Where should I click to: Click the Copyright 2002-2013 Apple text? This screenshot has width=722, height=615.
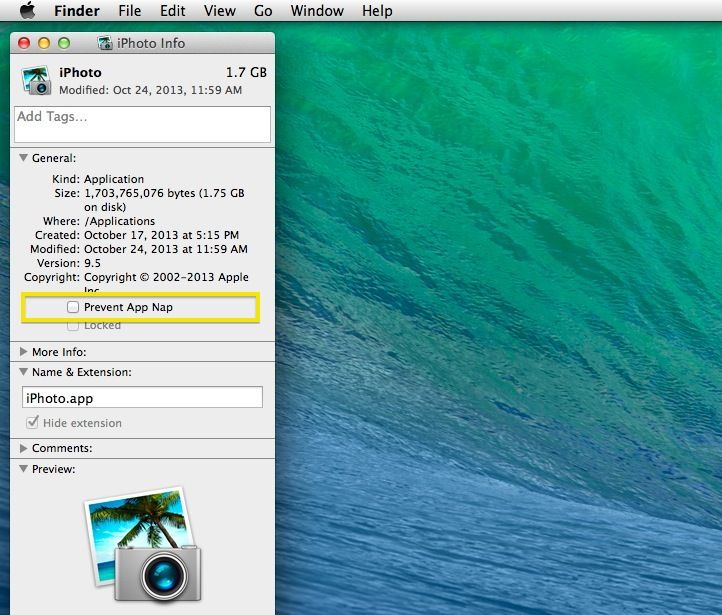pyautogui.click(x=166, y=277)
